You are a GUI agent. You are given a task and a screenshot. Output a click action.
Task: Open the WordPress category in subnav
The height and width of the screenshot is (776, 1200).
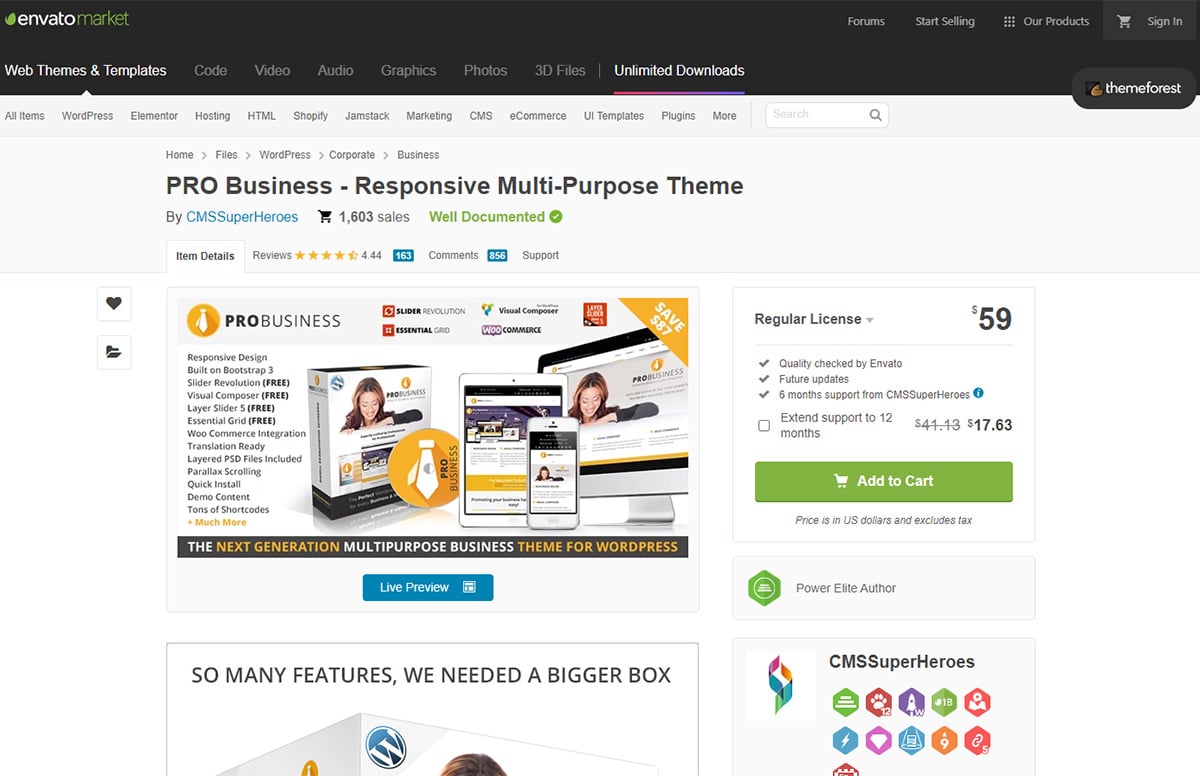point(87,116)
